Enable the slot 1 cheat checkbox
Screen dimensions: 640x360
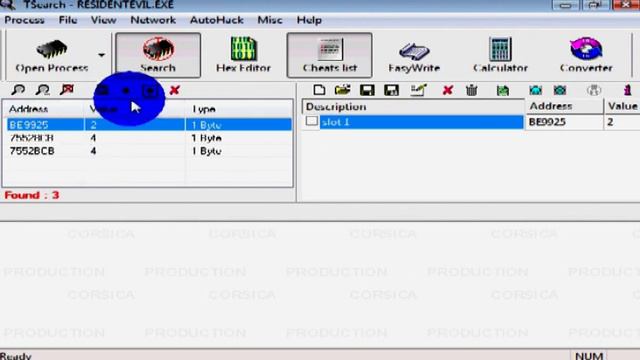(312, 121)
